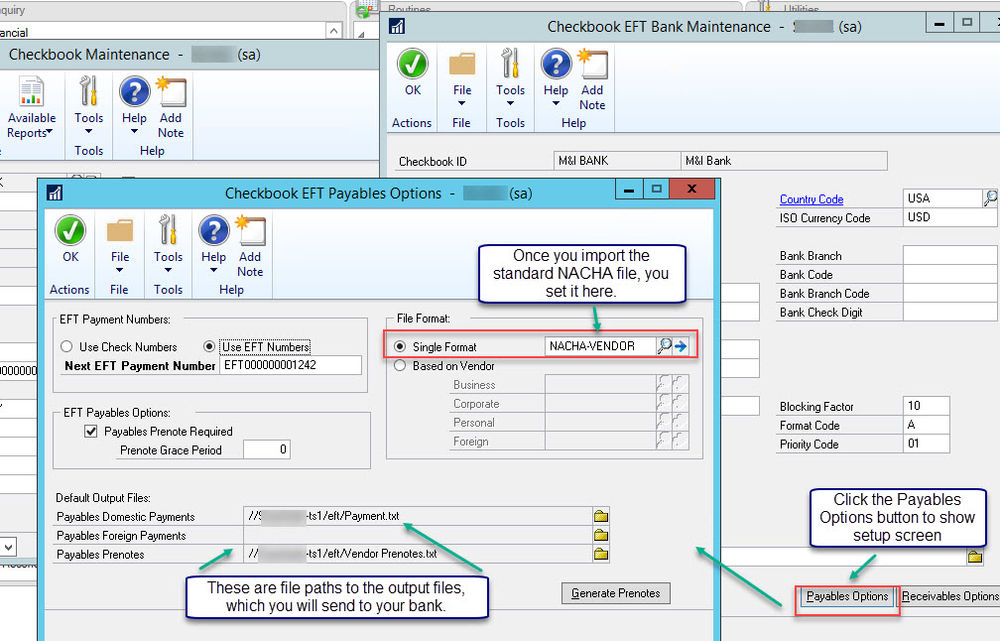Screen dimensions: 1000x641
Task: Open Country Code link
Action: click(811, 199)
